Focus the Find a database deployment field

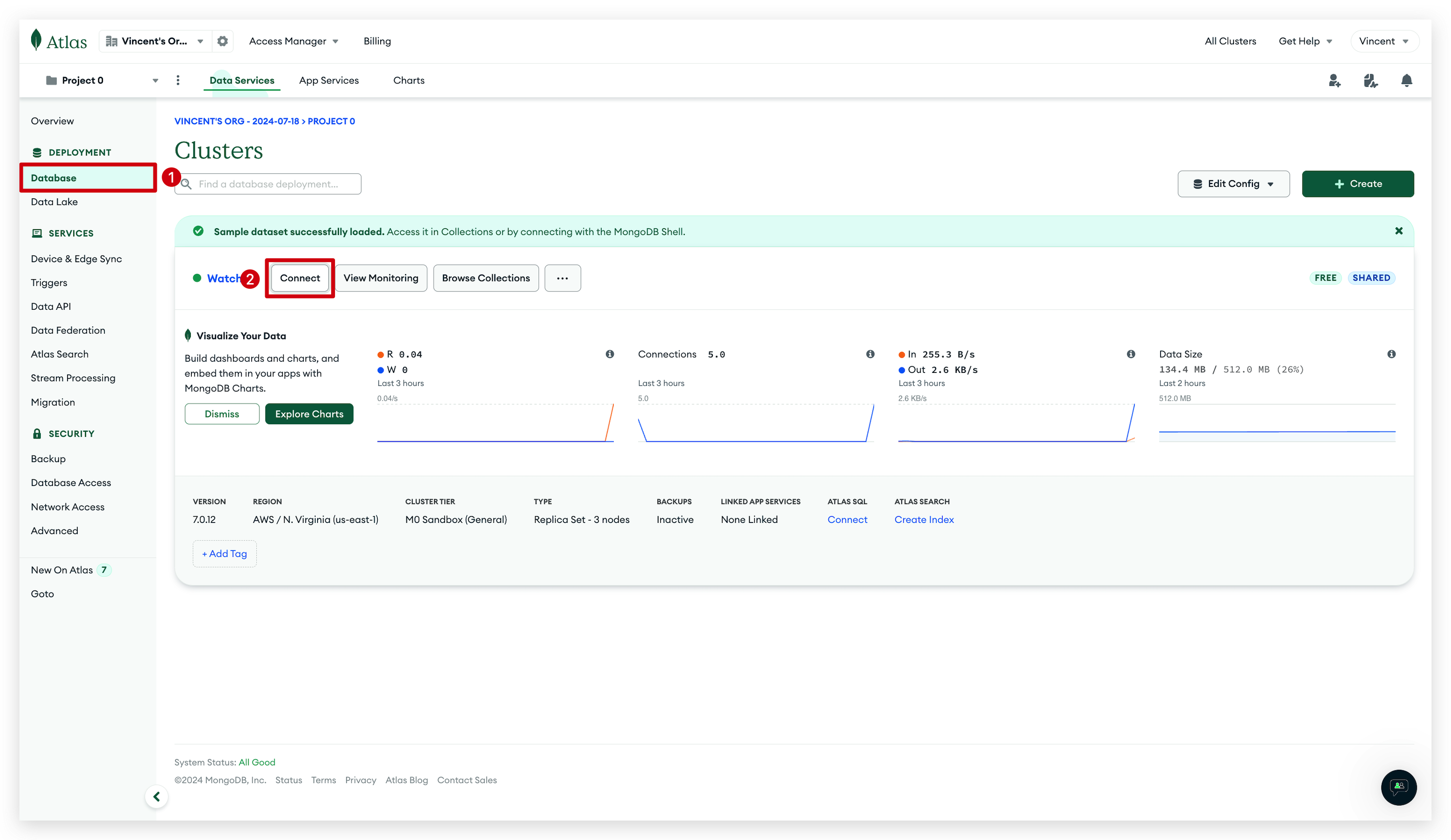[268, 184]
